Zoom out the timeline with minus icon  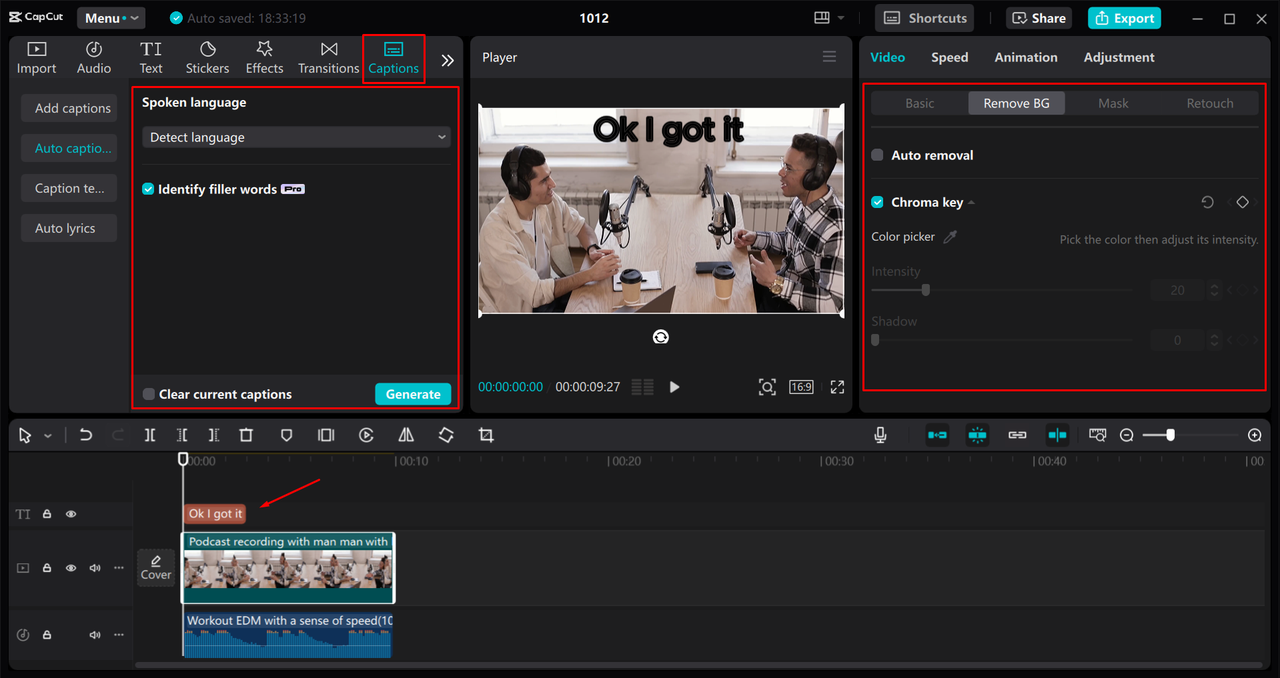point(1127,435)
